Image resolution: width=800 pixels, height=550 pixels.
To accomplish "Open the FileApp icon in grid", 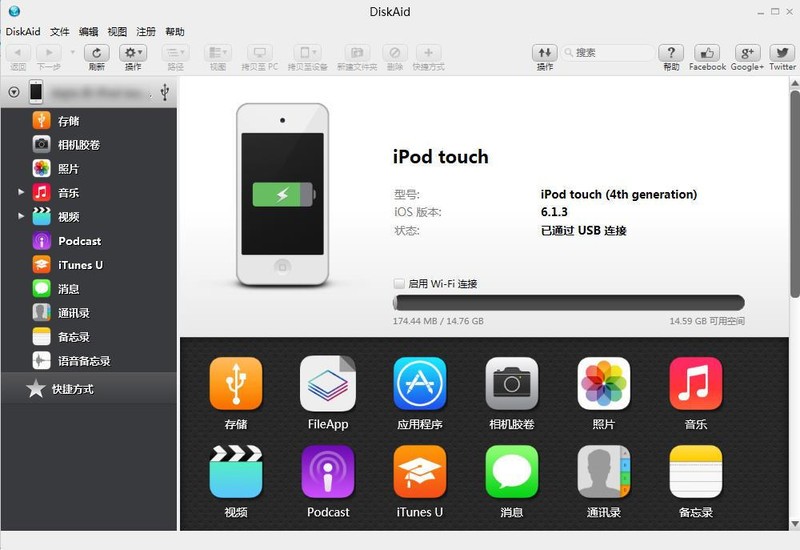I will [328, 384].
